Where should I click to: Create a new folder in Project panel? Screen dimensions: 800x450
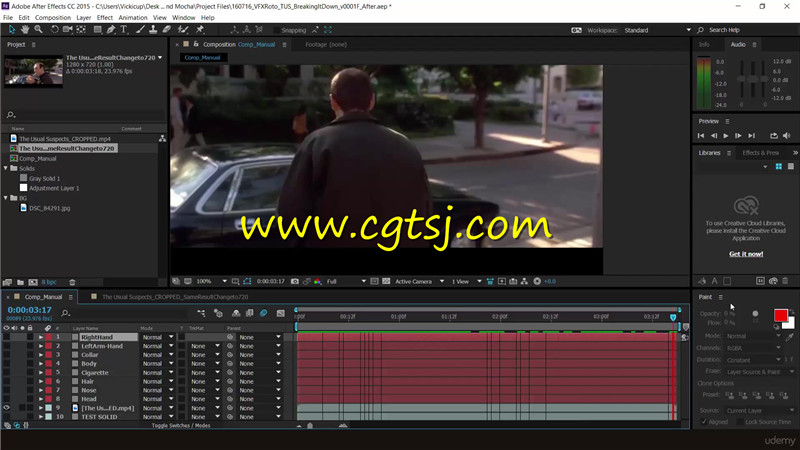(20, 282)
